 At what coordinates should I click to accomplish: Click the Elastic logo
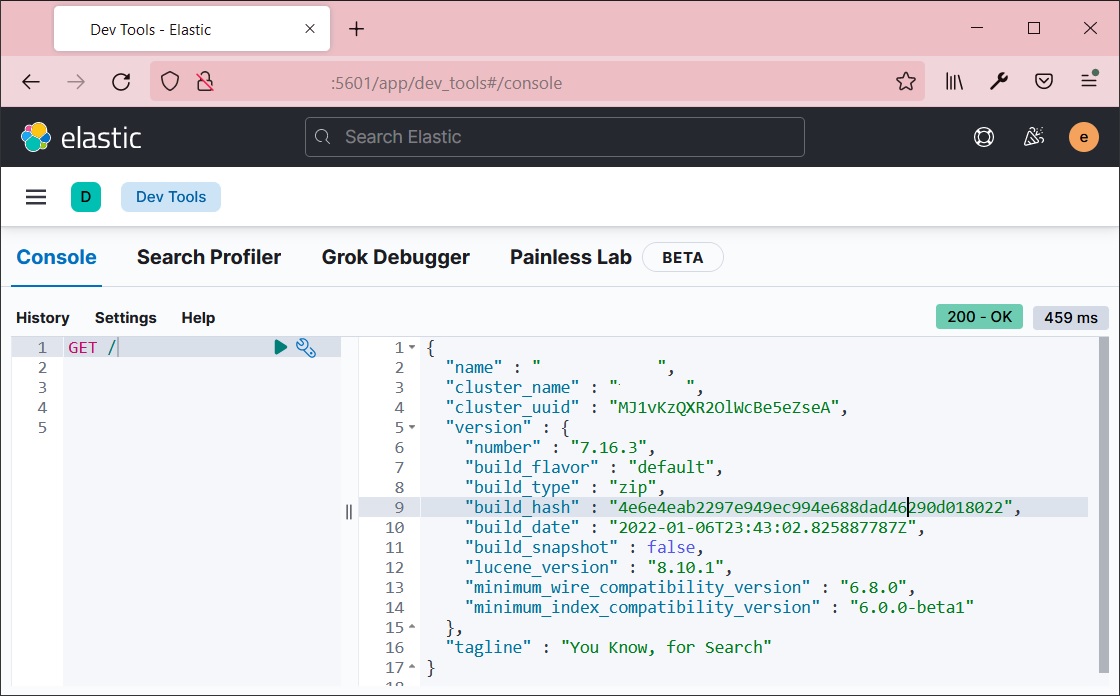[x=81, y=137]
